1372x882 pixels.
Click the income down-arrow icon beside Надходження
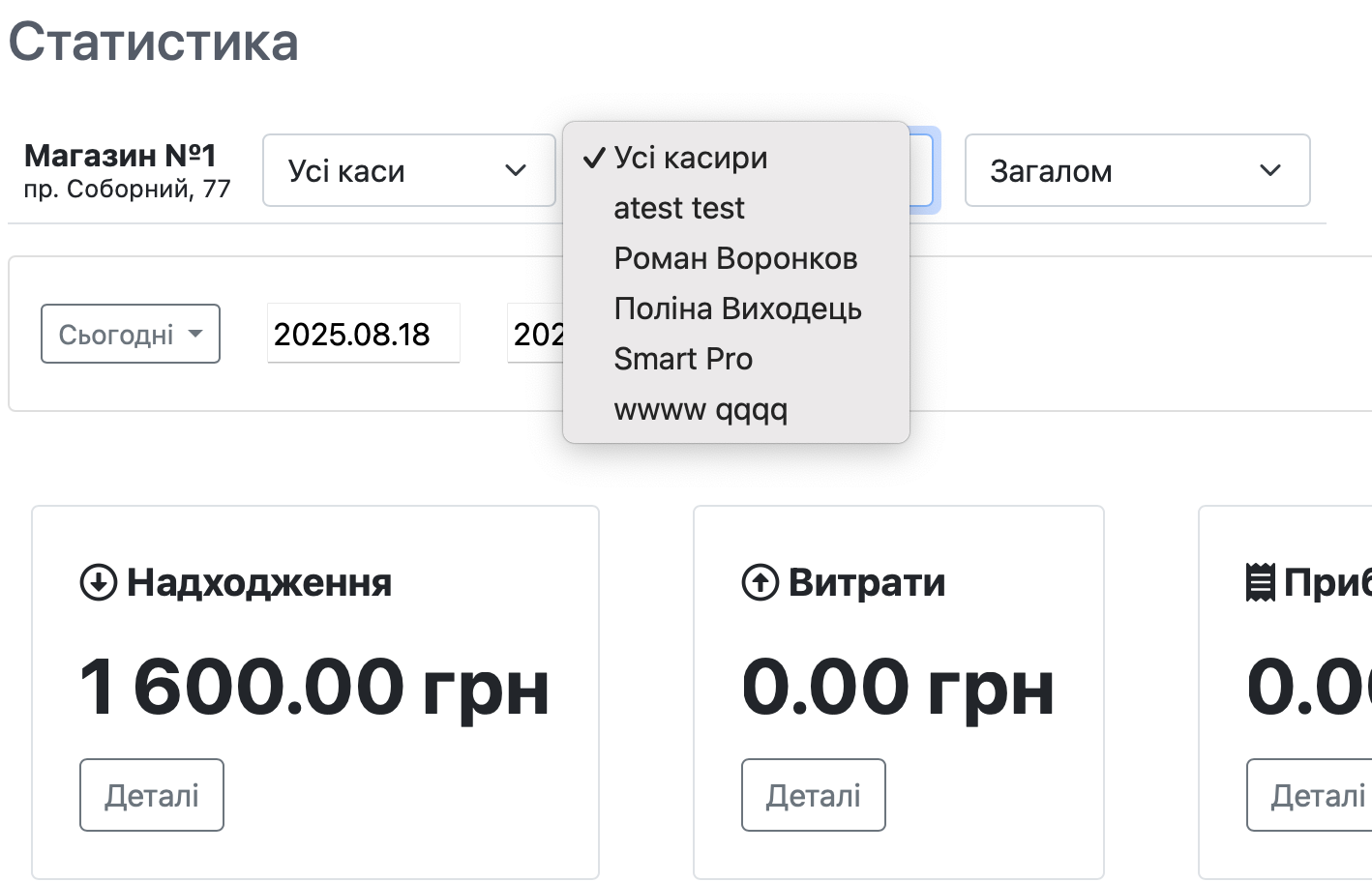tap(98, 583)
